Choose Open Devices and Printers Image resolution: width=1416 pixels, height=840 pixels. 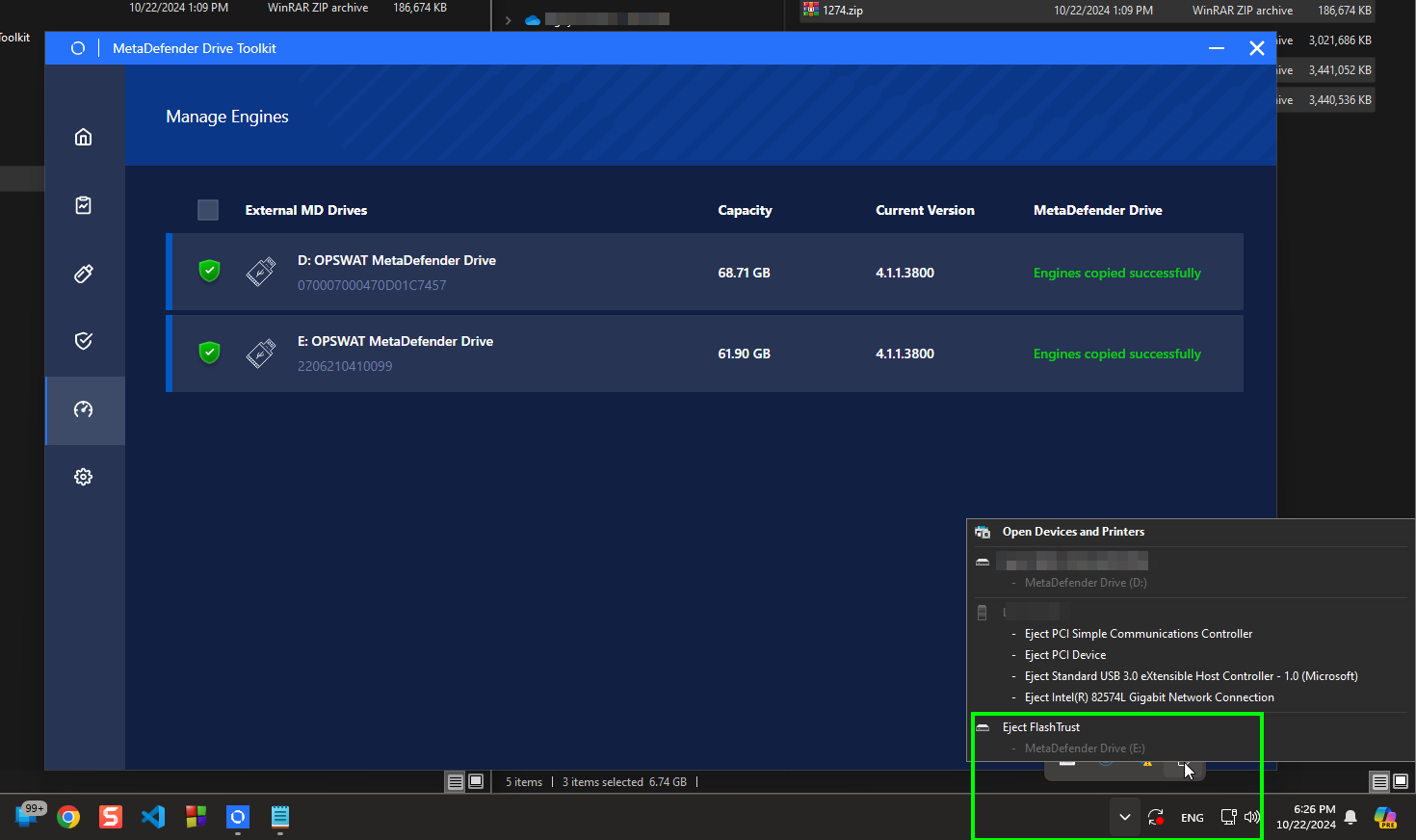point(1073,532)
